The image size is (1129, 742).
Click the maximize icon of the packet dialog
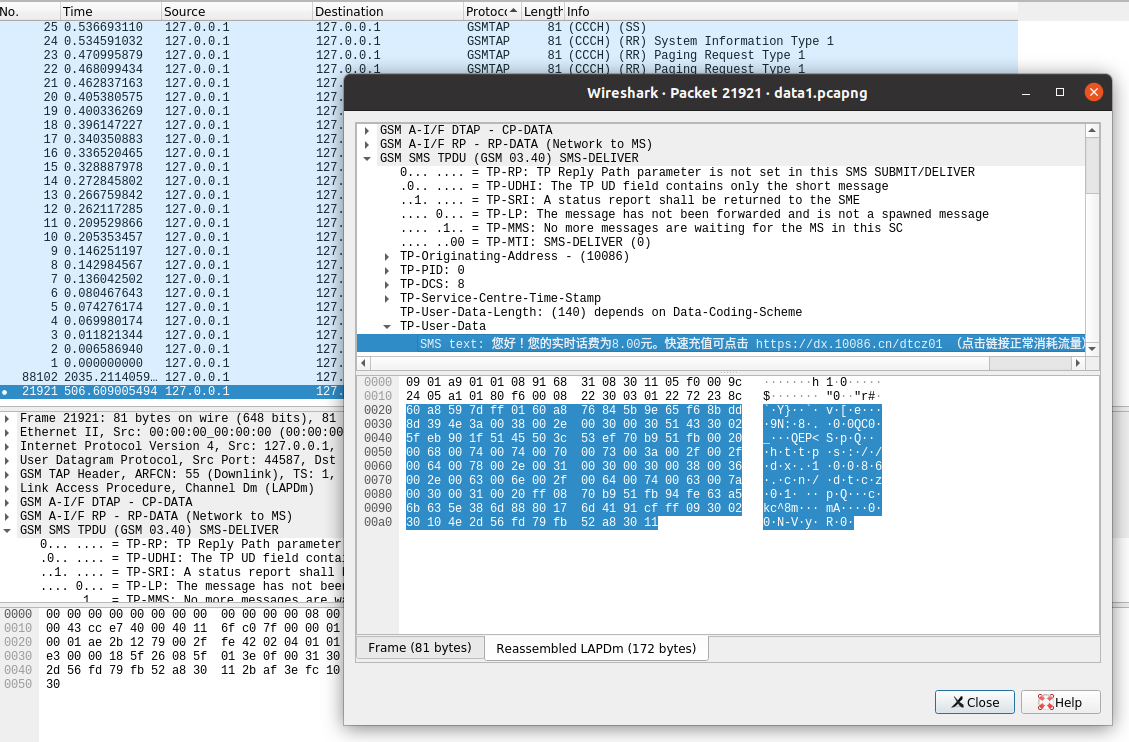pyautogui.click(x=1059, y=92)
